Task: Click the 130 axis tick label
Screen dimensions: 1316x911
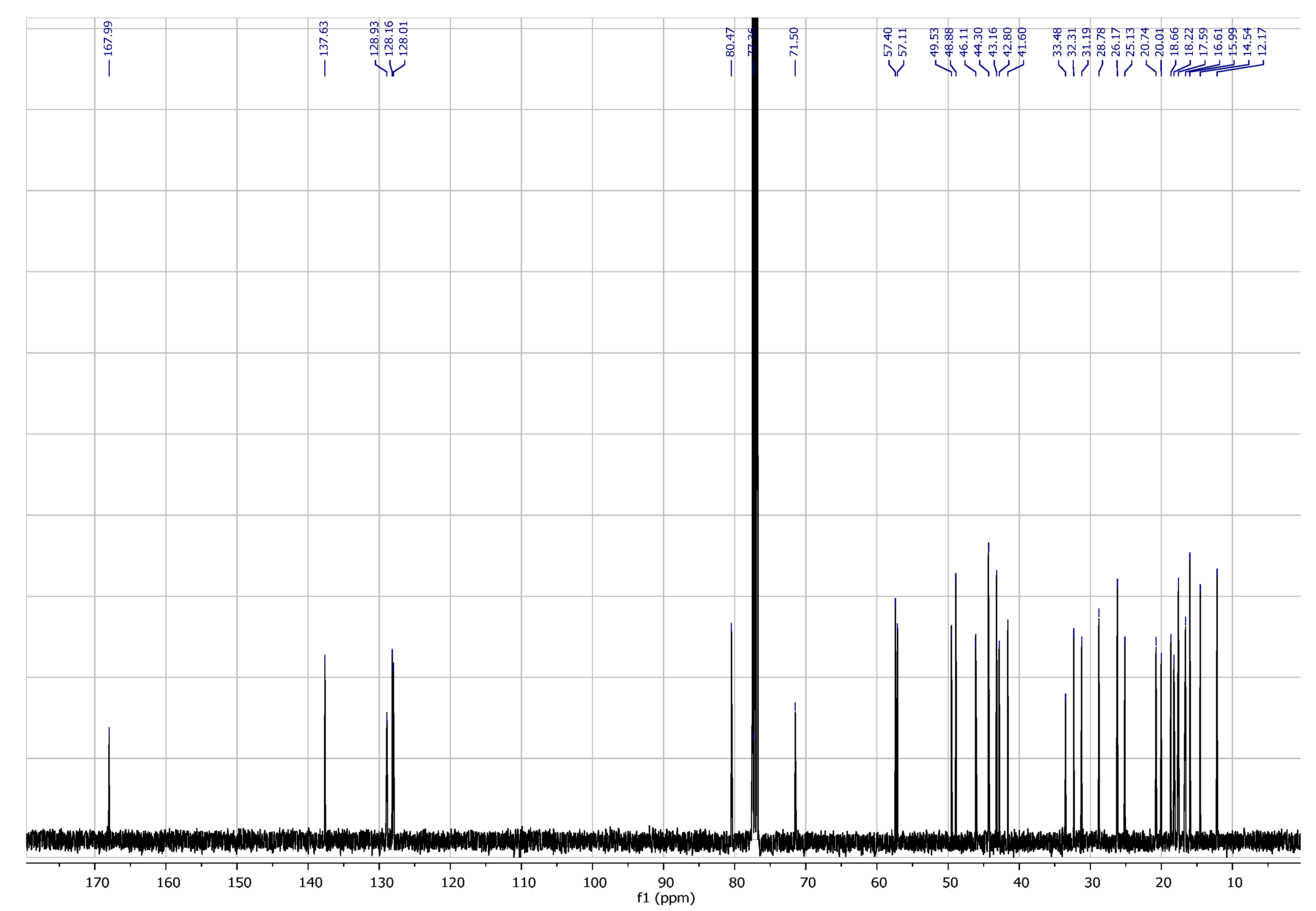Action: pos(381,883)
